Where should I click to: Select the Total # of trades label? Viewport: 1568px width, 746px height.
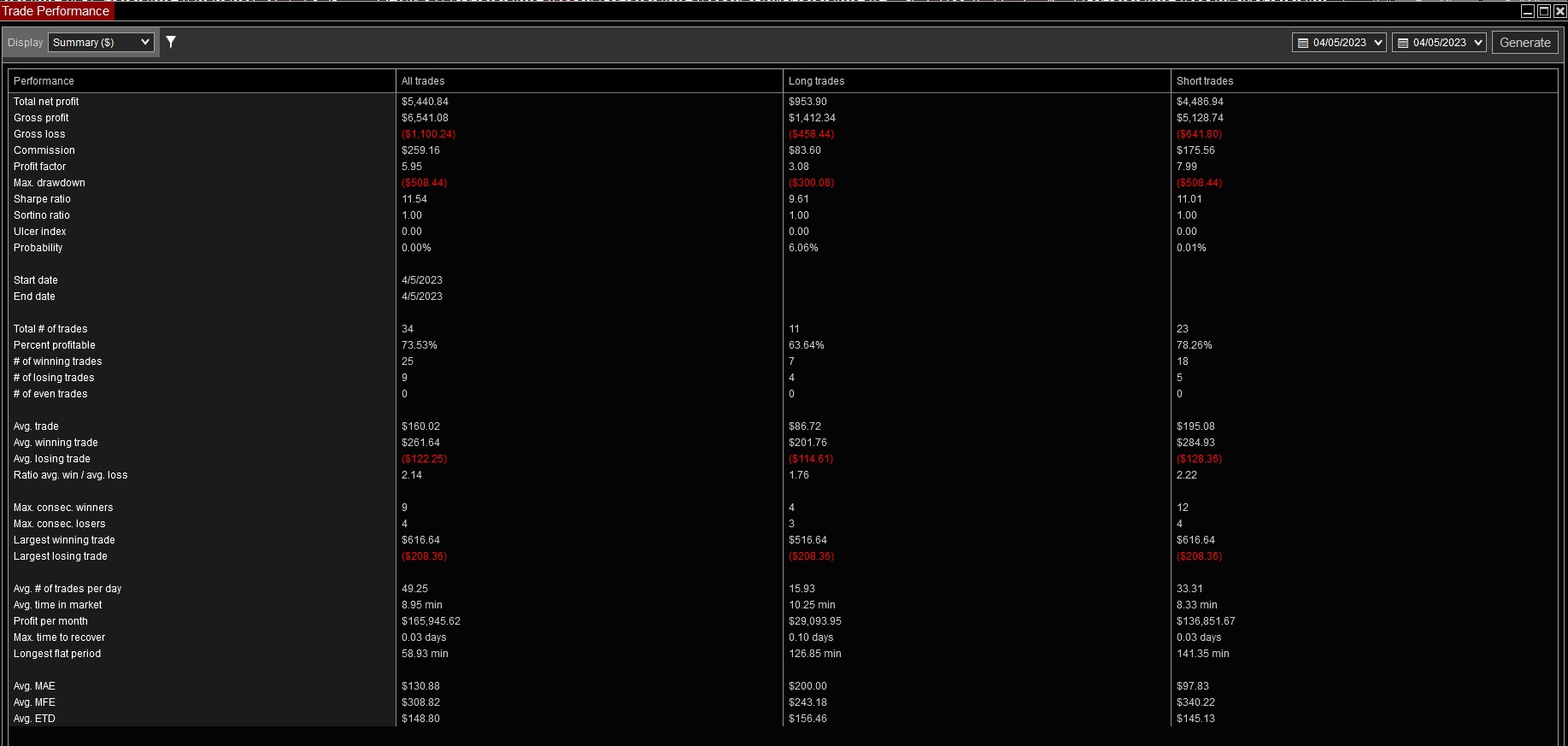[50, 329]
